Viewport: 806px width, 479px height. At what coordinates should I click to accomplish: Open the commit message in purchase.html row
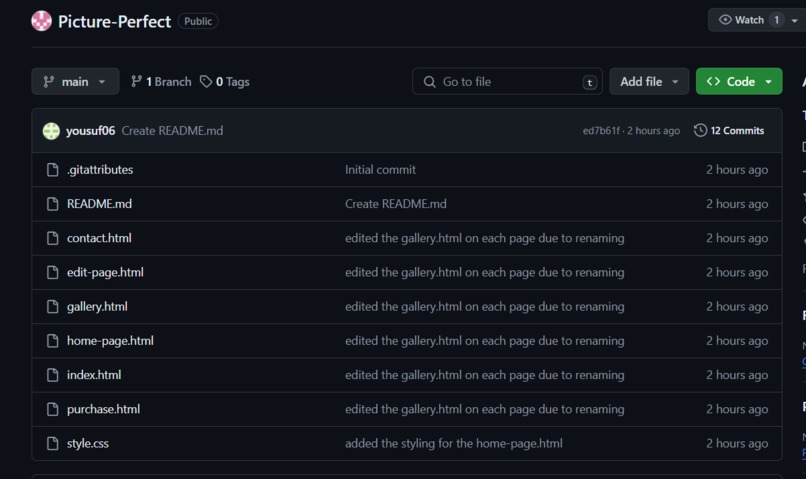(485, 409)
